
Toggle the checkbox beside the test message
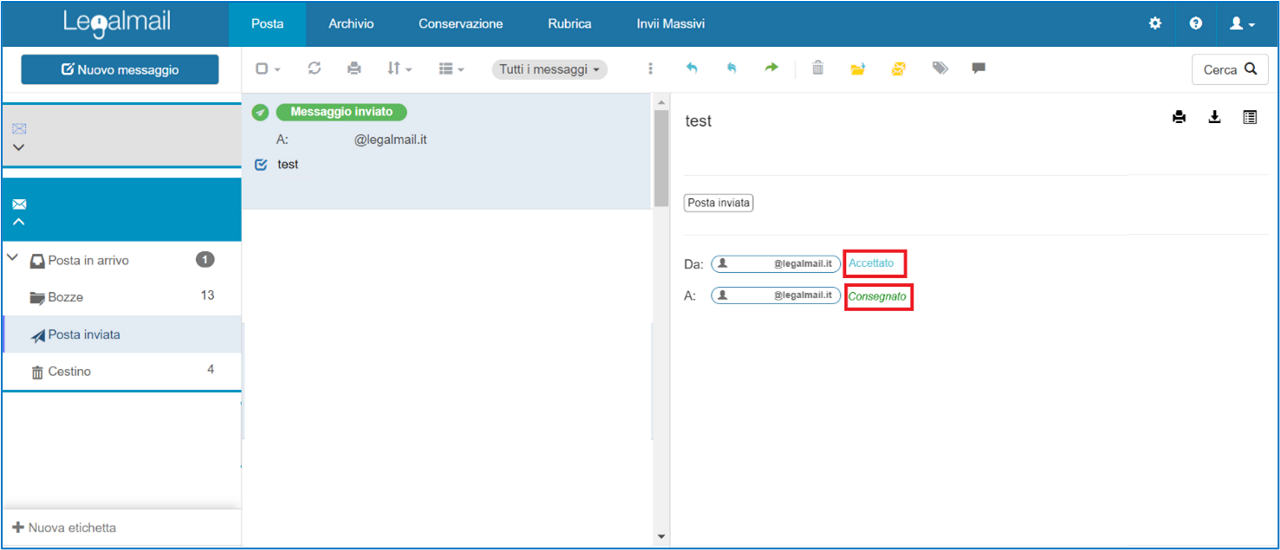[x=262, y=164]
